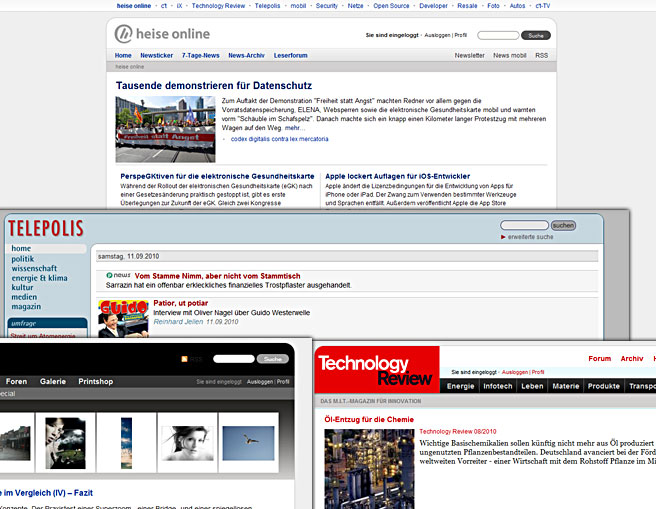
Task: Open Technology Review in top network bar
Action: coord(218,6)
